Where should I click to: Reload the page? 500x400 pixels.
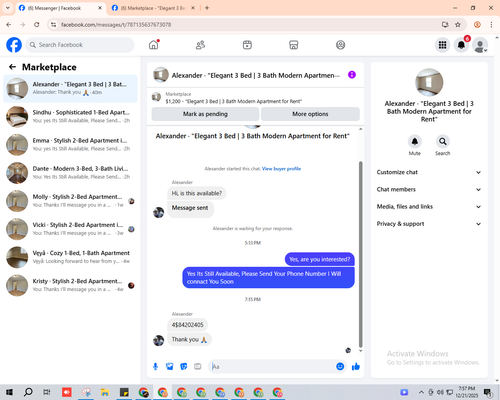tap(37, 24)
